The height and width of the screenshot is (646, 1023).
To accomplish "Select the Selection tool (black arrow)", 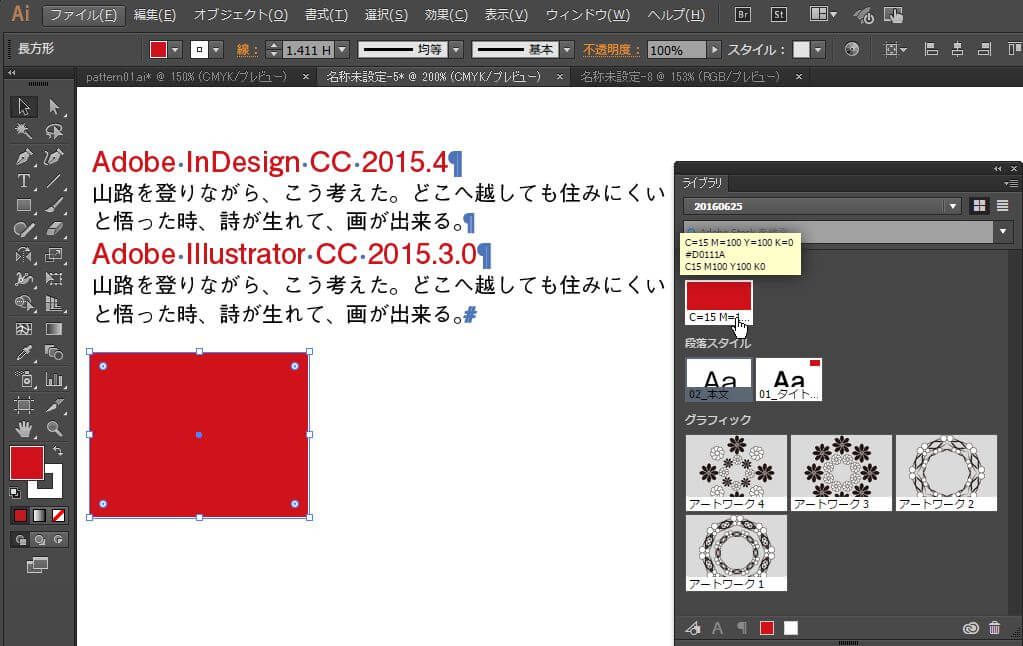I will (x=23, y=106).
